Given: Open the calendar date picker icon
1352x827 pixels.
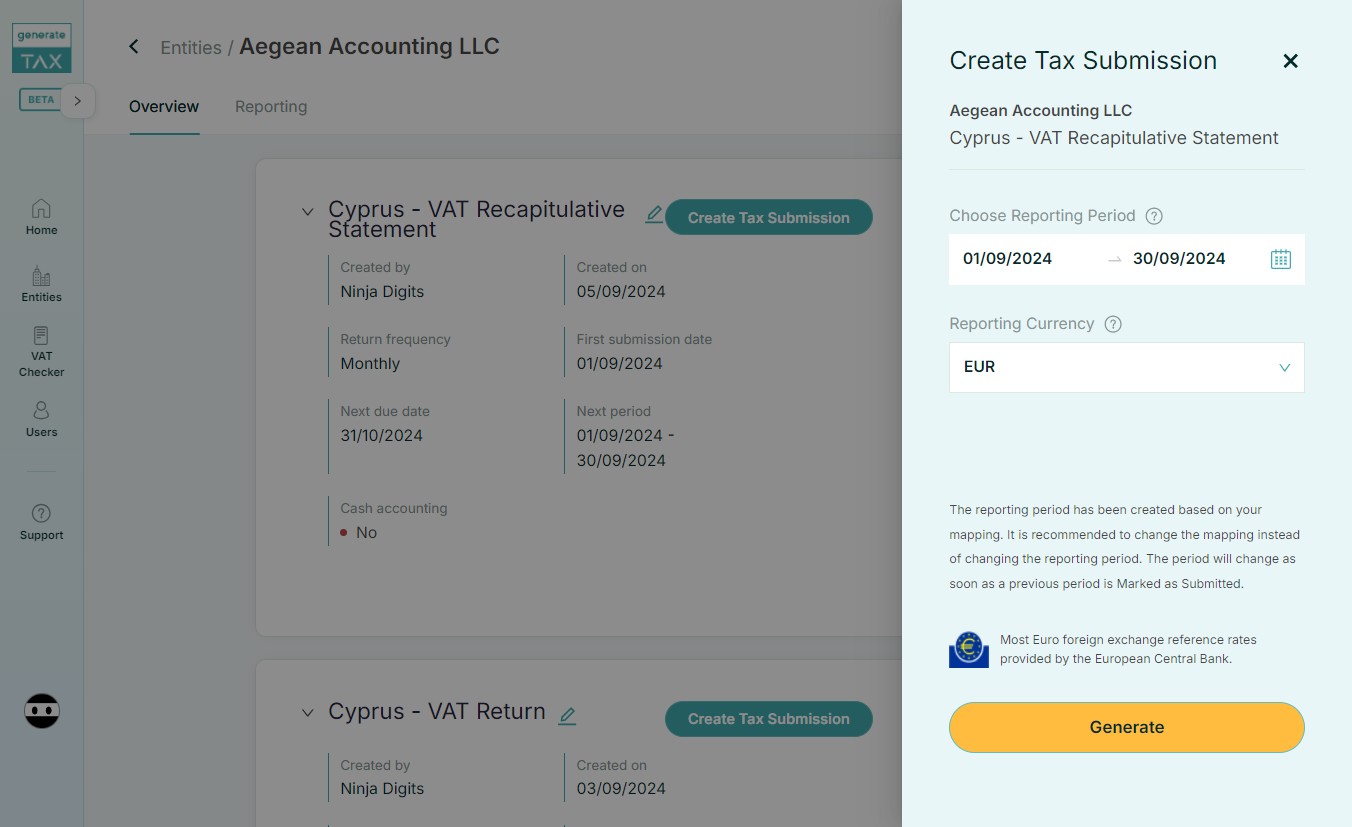Looking at the screenshot, I should pos(1280,259).
